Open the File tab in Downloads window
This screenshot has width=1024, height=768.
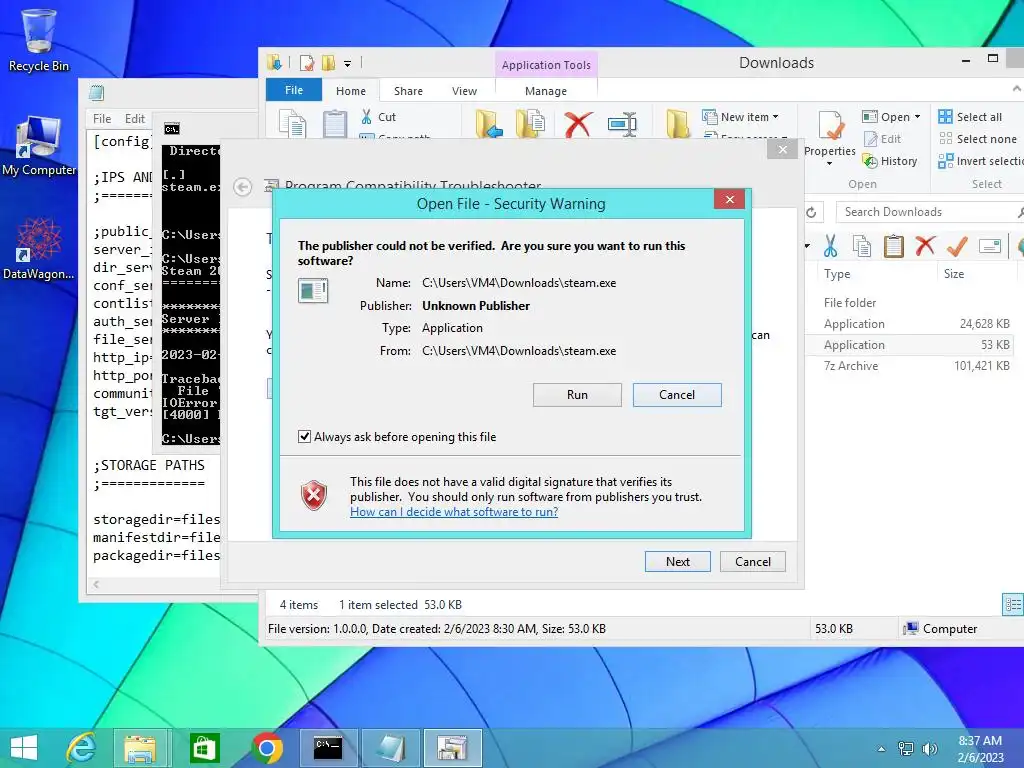coord(294,90)
